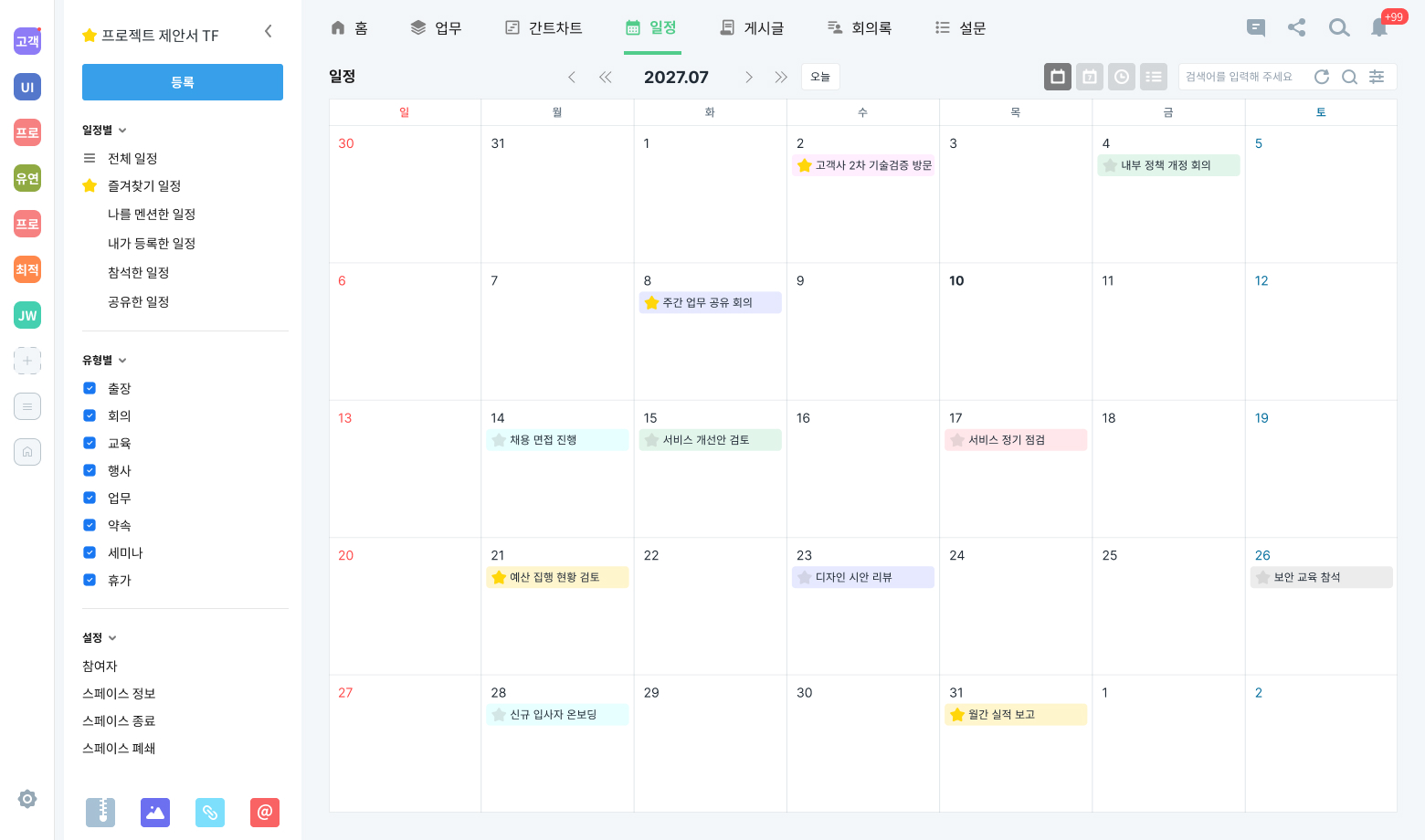Uncheck the 출장 type checkbox
This screenshot has width=1425, height=840.
click(x=90, y=388)
